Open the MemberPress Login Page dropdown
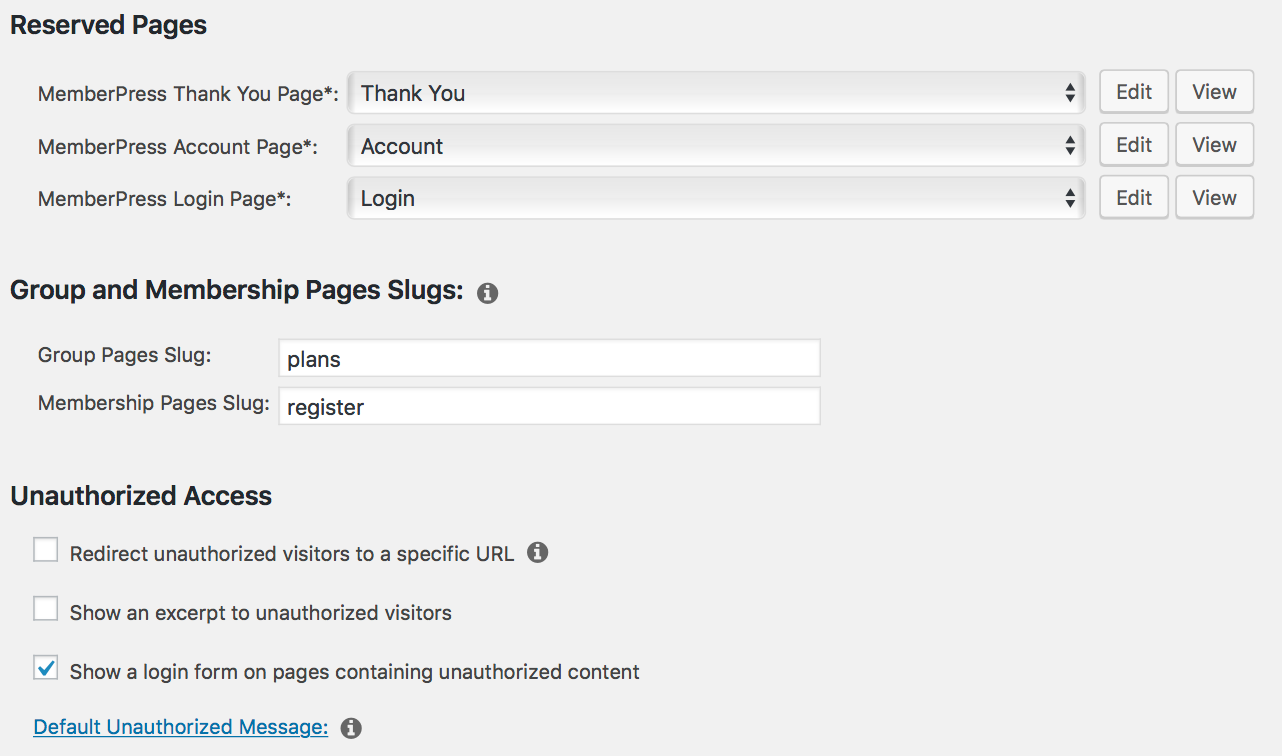The height and width of the screenshot is (756, 1282). point(715,198)
